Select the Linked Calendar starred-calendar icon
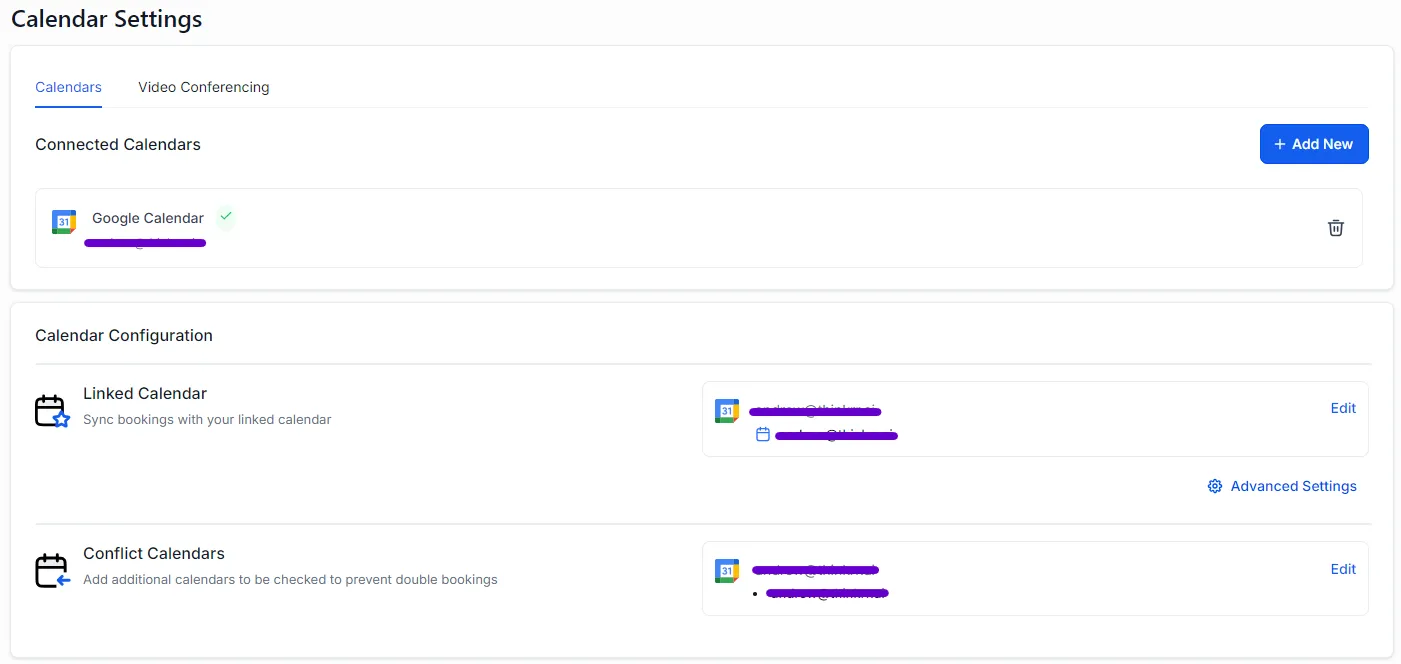 [x=51, y=410]
